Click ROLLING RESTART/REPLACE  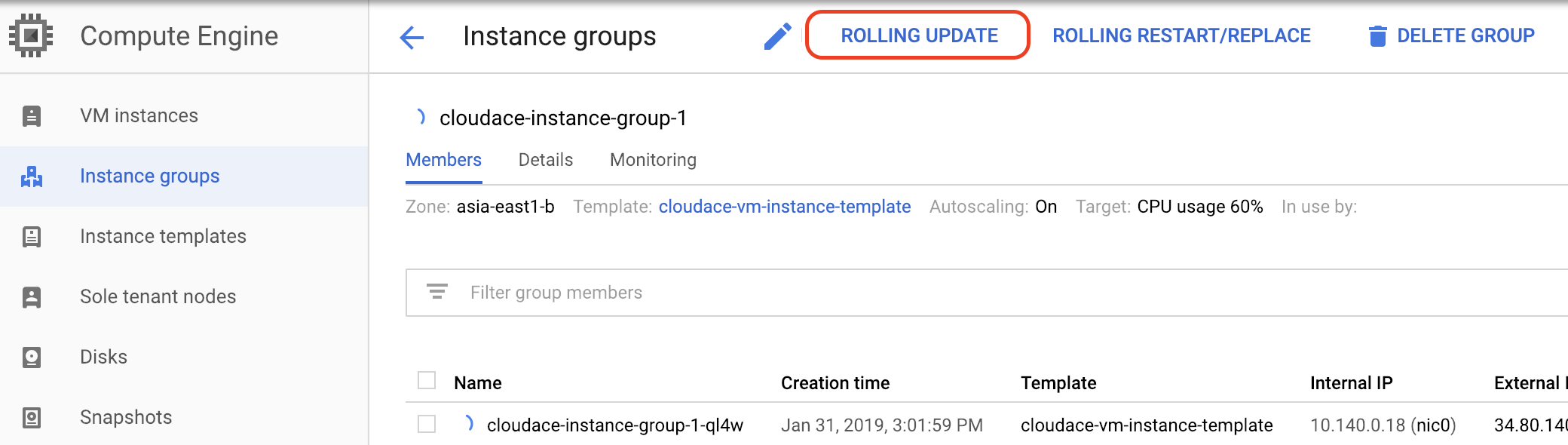[x=1181, y=35]
